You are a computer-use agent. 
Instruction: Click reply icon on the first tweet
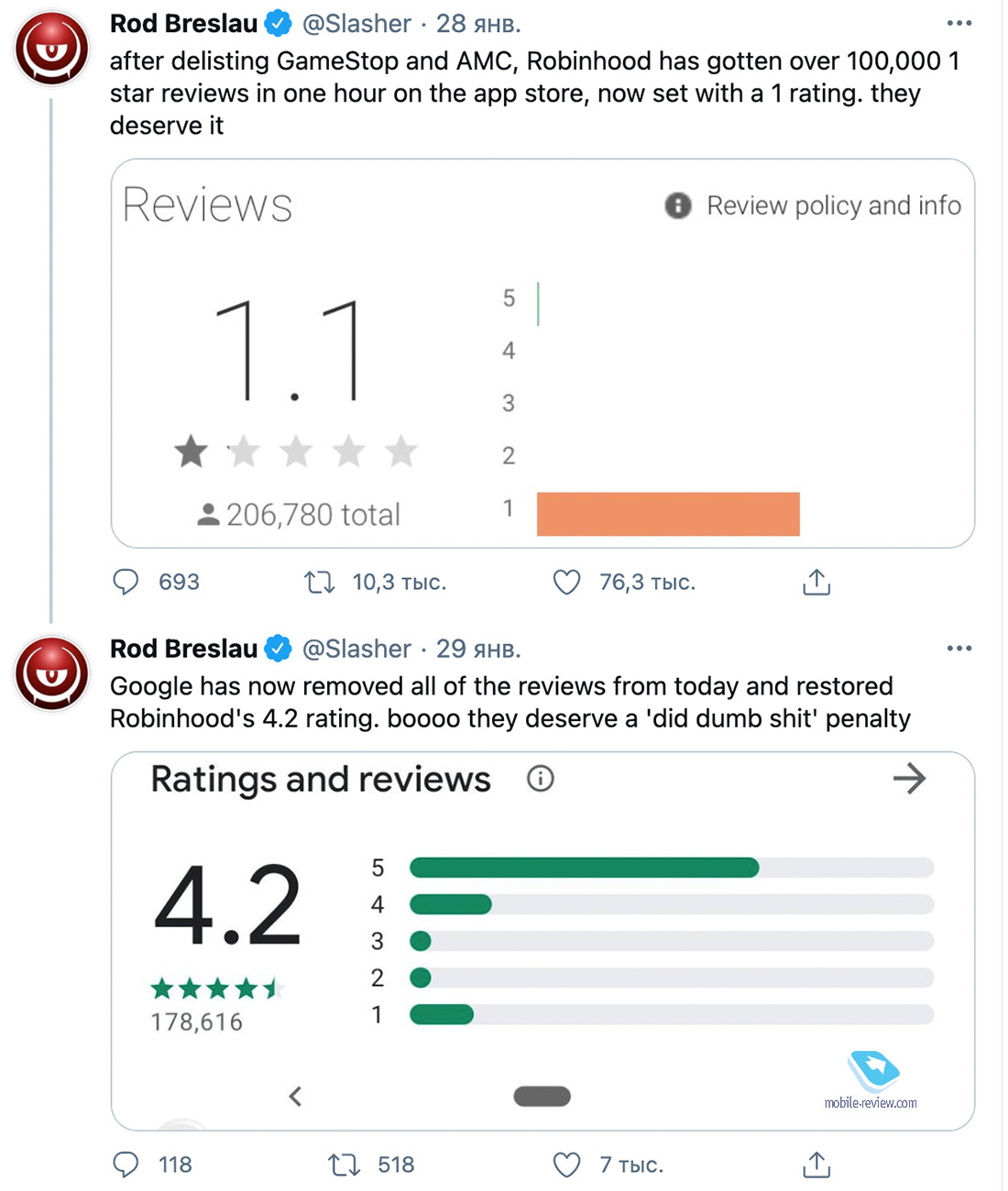[126, 582]
